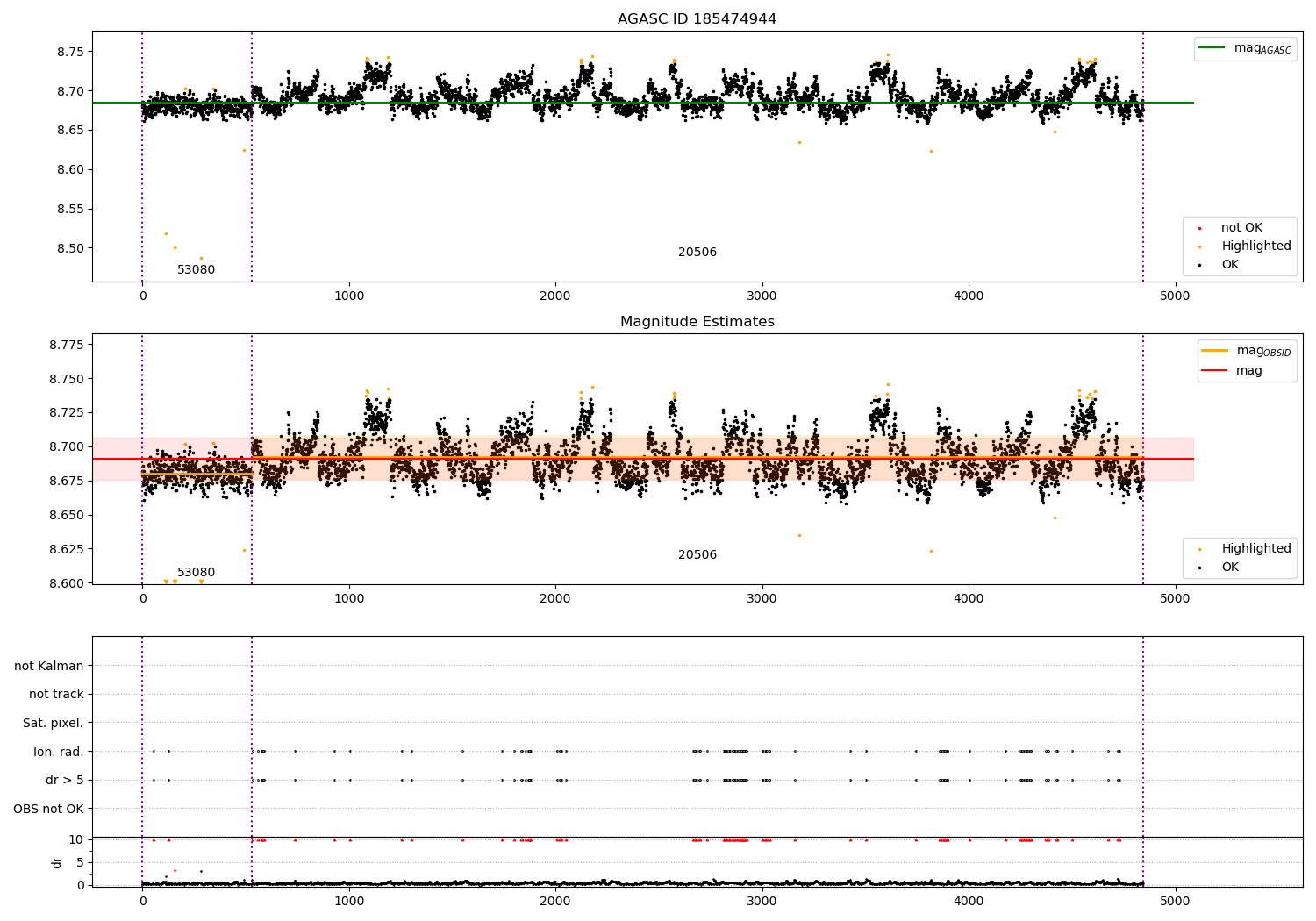Click the 20506 label in Magnitude Estimates plot
The width and height of the screenshot is (1316, 921).
[697, 555]
